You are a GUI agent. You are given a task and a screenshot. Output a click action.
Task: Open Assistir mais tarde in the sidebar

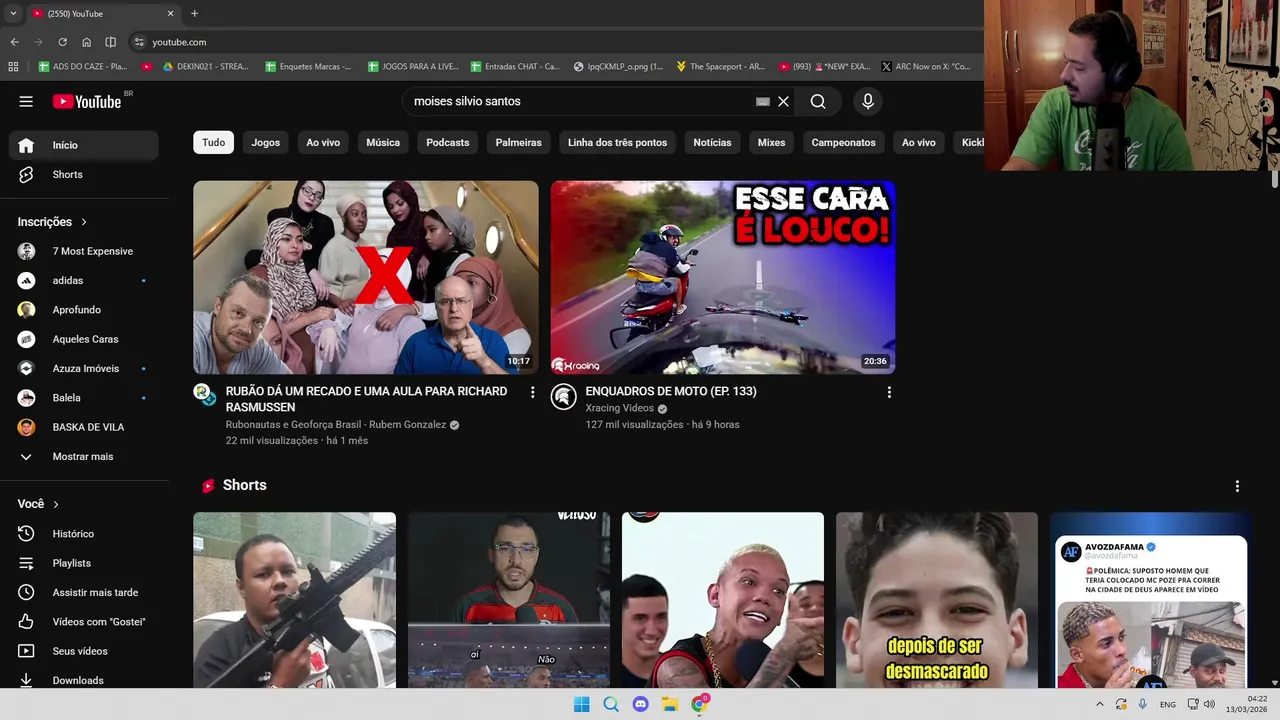point(84,592)
